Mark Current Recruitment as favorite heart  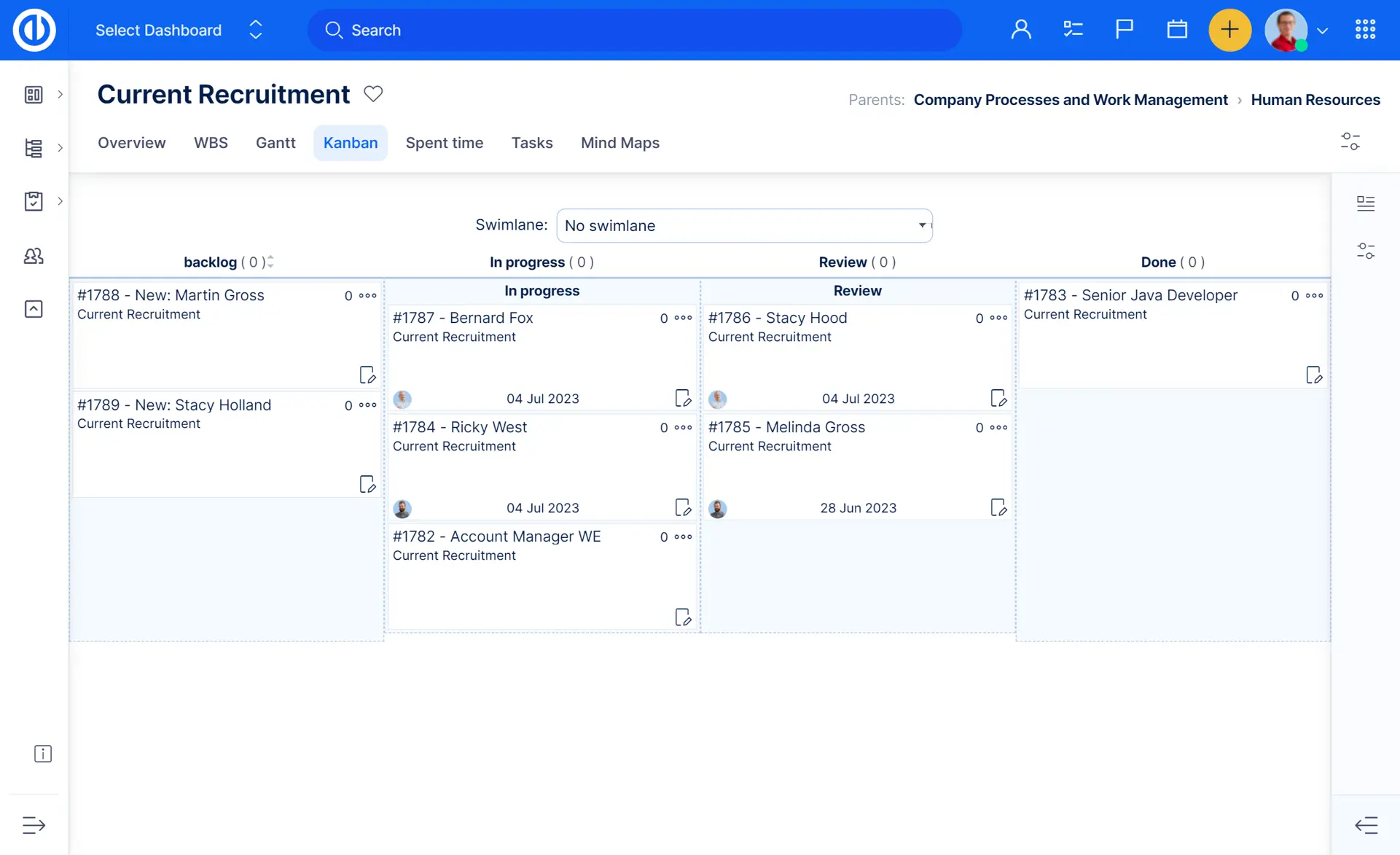coord(373,94)
